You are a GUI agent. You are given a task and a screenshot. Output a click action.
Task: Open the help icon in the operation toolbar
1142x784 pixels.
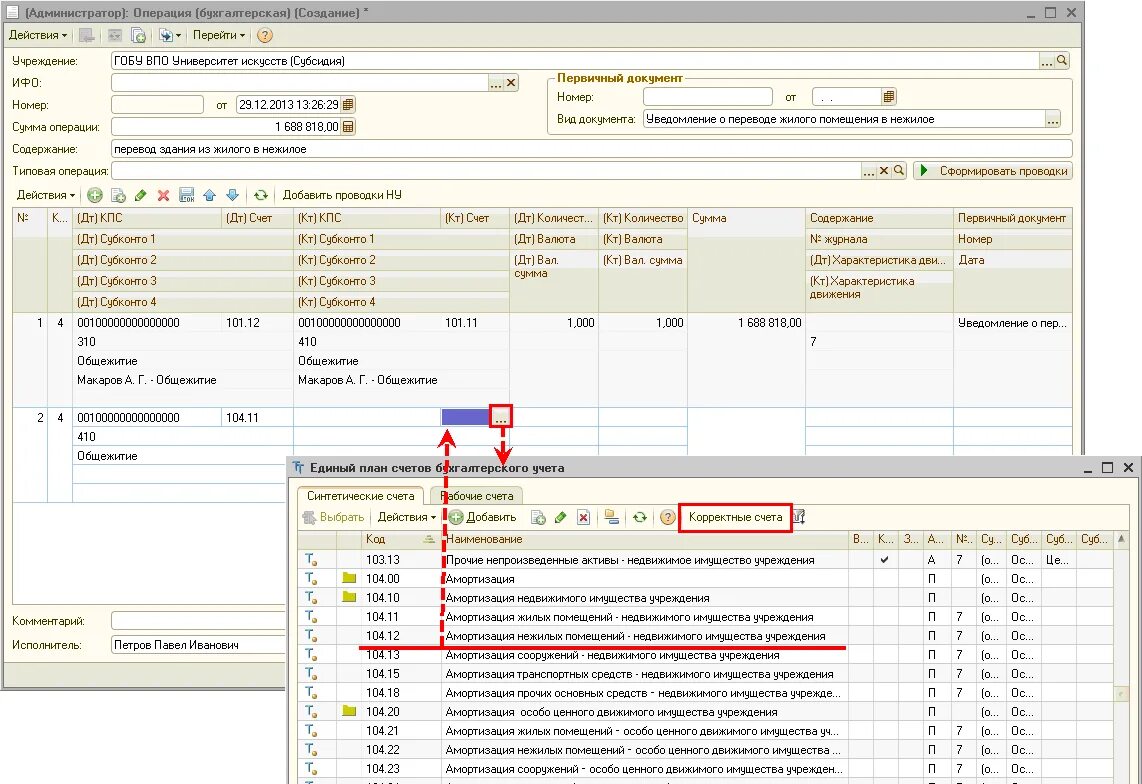pyautogui.click(x=265, y=35)
